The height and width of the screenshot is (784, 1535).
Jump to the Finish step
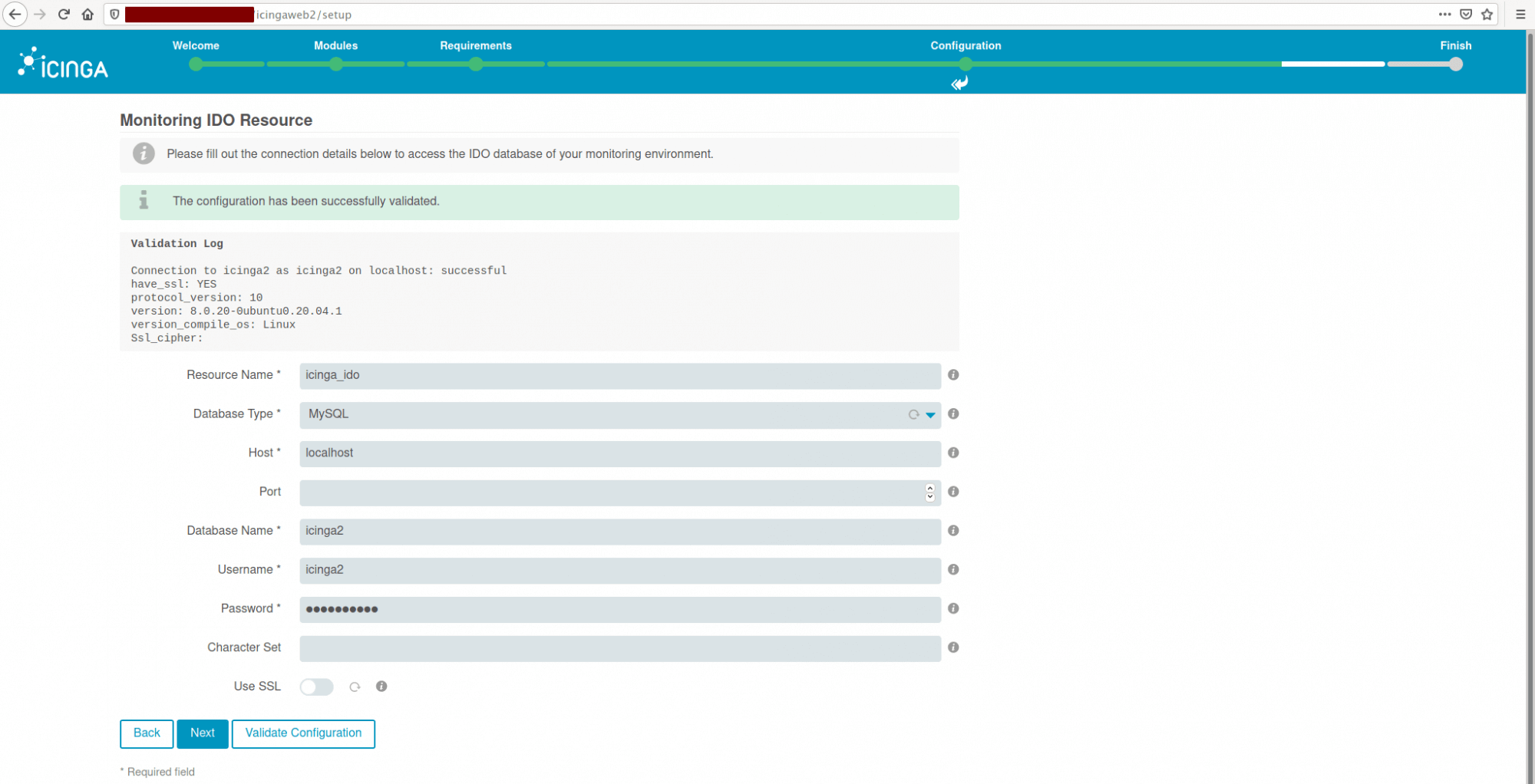pyautogui.click(x=1455, y=46)
